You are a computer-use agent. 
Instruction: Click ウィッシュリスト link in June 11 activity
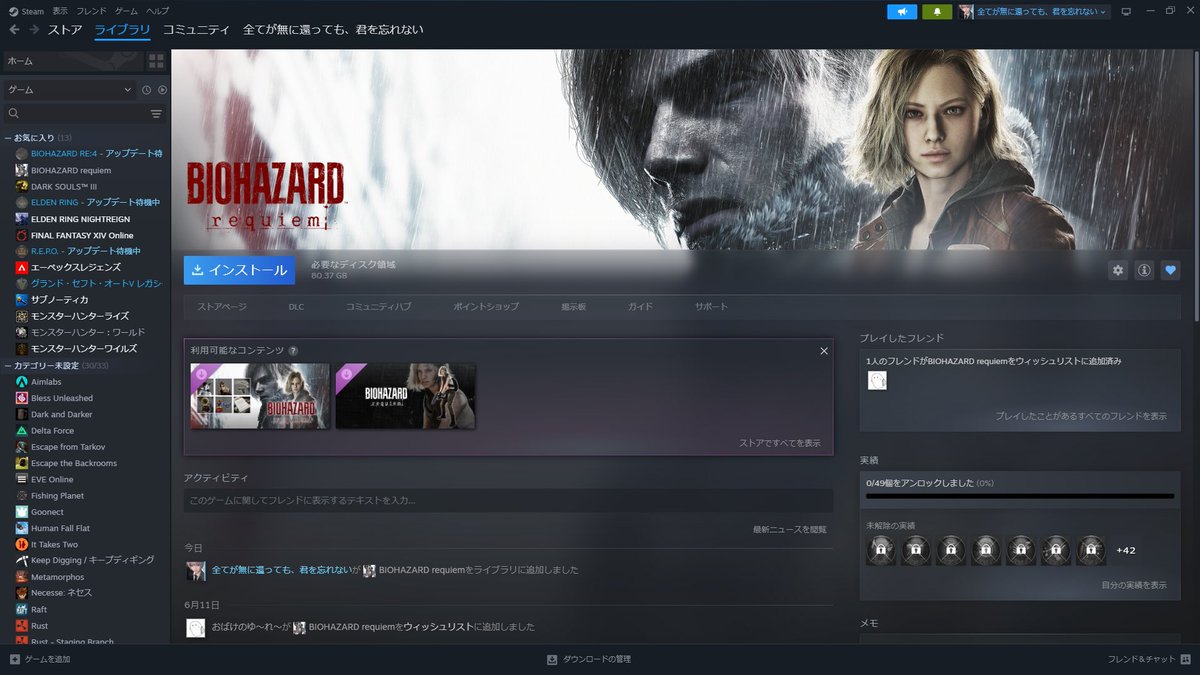tap(438, 627)
